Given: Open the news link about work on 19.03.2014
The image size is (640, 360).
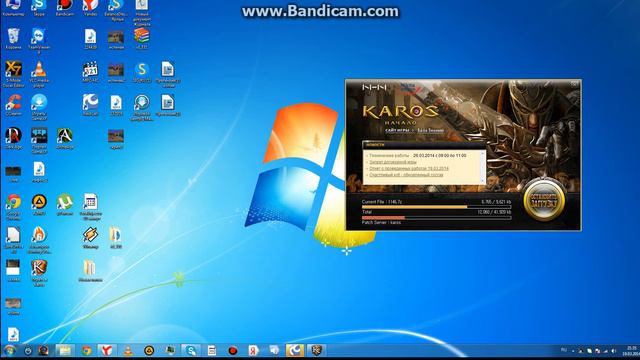Looking at the screenshot, I should pyautogui.click(x=409, y=168).
